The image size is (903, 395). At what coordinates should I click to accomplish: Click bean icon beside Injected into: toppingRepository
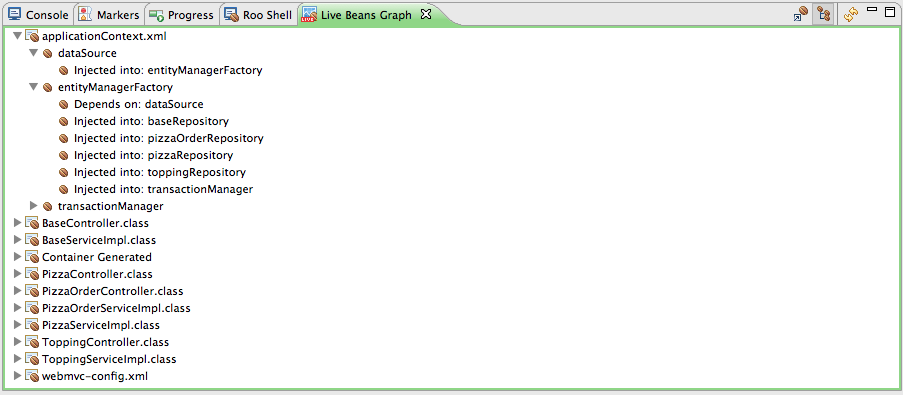(x=64, y=173)
